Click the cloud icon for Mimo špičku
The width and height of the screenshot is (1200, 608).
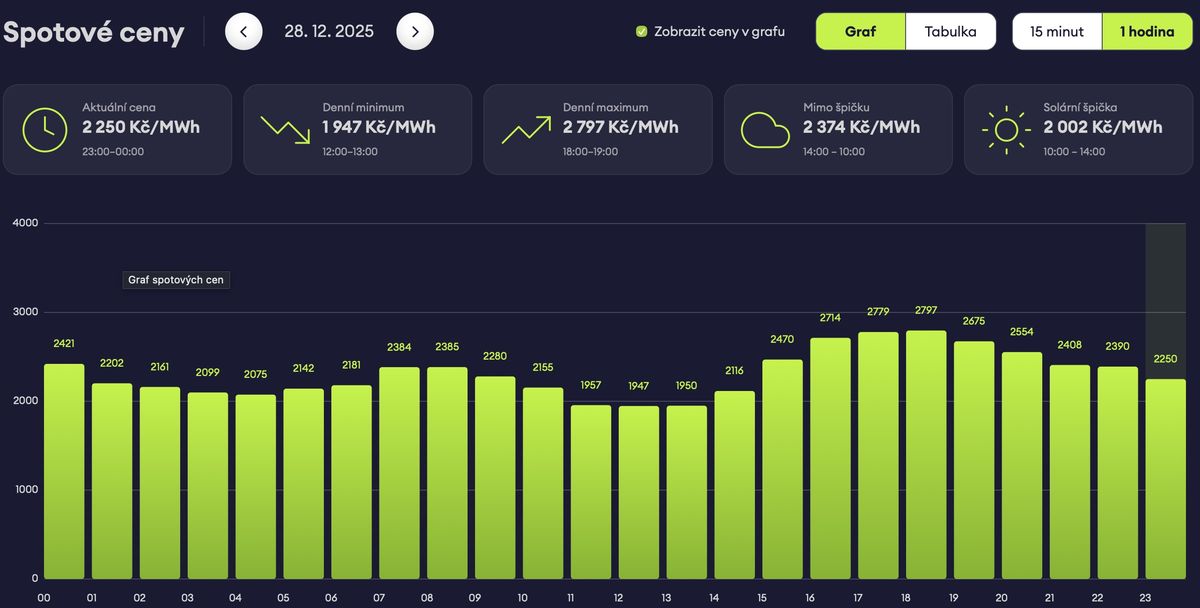(x=765, y=130)
